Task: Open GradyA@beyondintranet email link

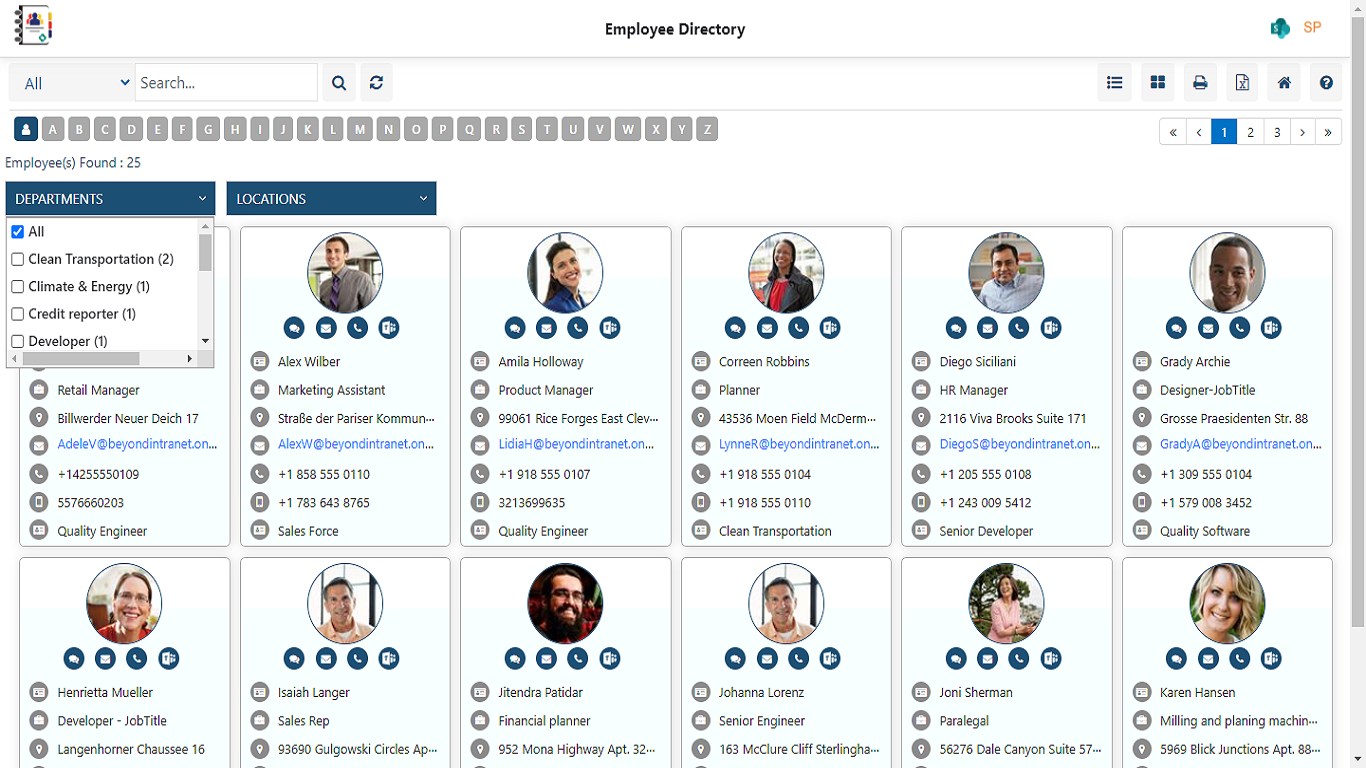Action: pyautogui.click(x=1241, y=444)
